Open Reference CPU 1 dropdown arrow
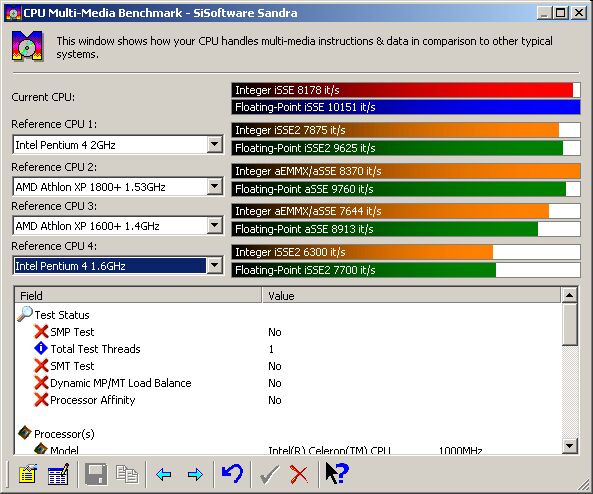 (214, 145)
